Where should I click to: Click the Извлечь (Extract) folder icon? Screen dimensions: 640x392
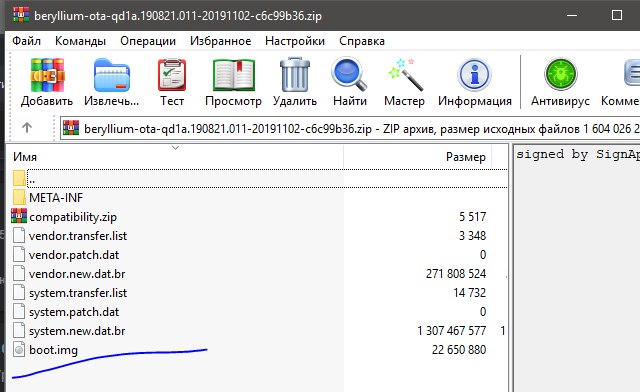pyautogui.click(x=111, y=75)
